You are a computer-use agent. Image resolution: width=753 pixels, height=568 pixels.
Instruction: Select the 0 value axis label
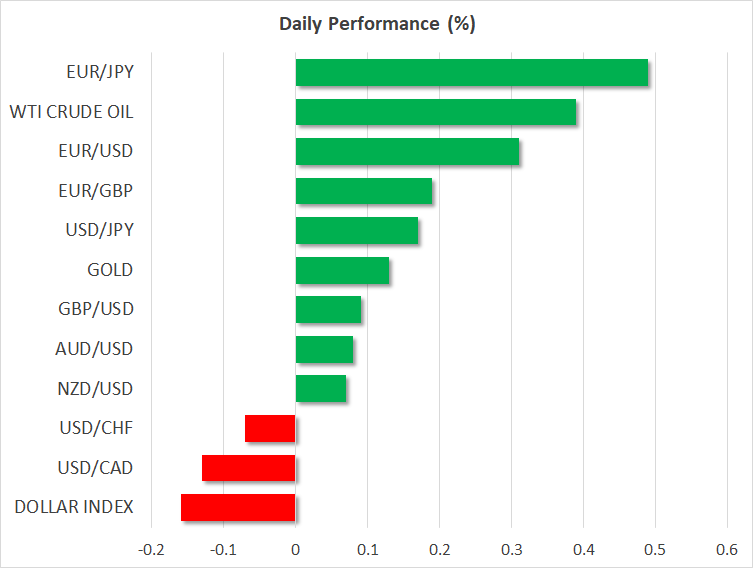pyautogui.click(x=295, y=549)
